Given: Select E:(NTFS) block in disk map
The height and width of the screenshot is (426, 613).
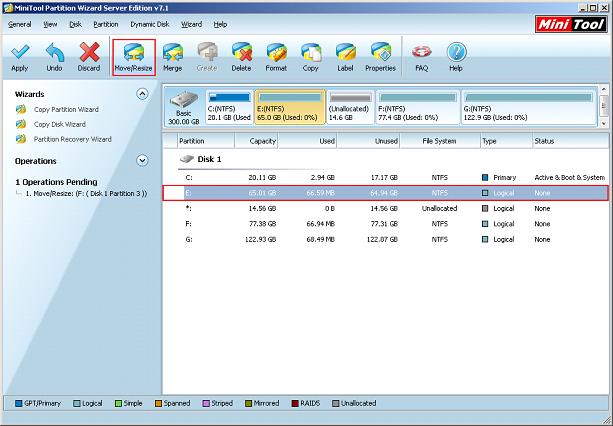Looking at the screenshot, I should coord(290,107).
